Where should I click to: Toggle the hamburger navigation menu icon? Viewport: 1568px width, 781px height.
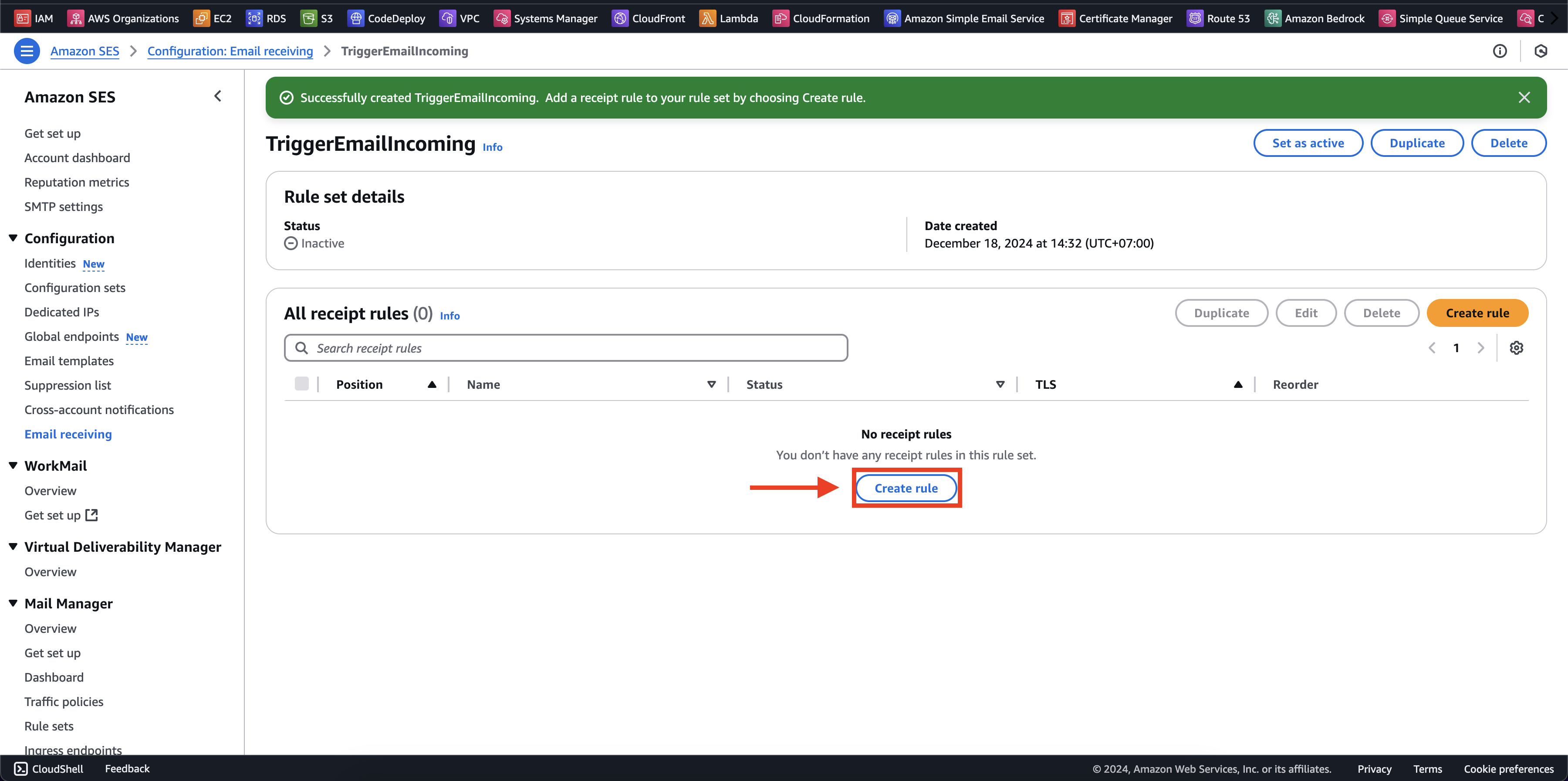tap(27, 51)
